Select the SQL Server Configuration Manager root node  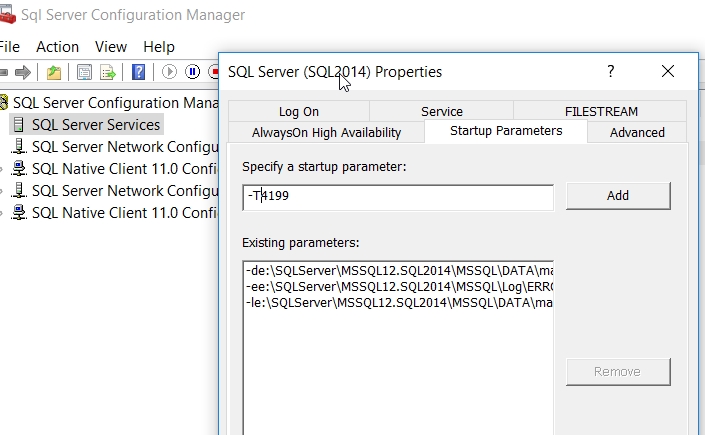pos(115,103)
